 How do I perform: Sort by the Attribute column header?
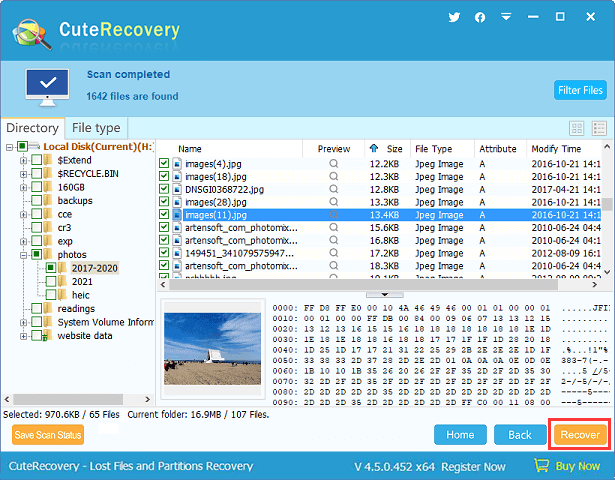[500, 149]
